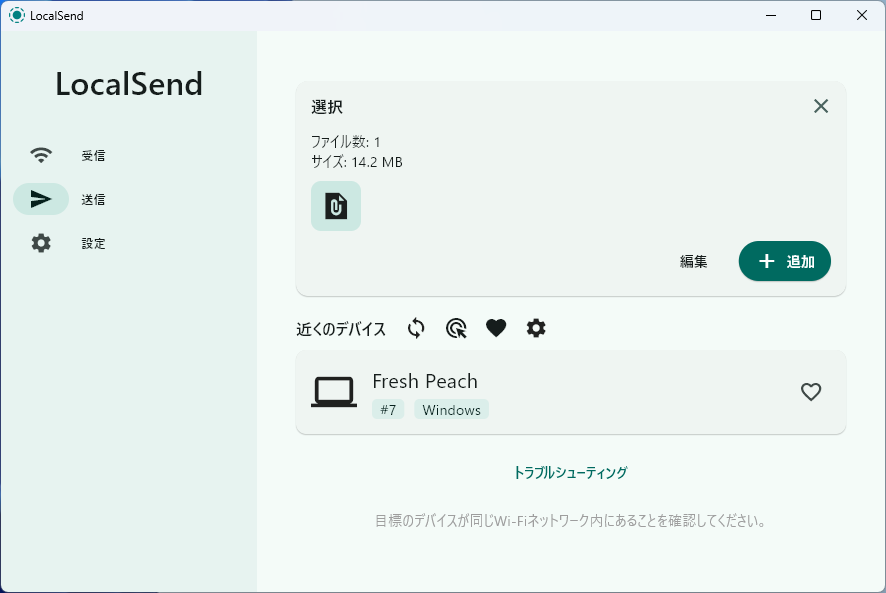886x593 pixels.
Task: Send to the Fresh Peach device
Action: tap(571, 392)
